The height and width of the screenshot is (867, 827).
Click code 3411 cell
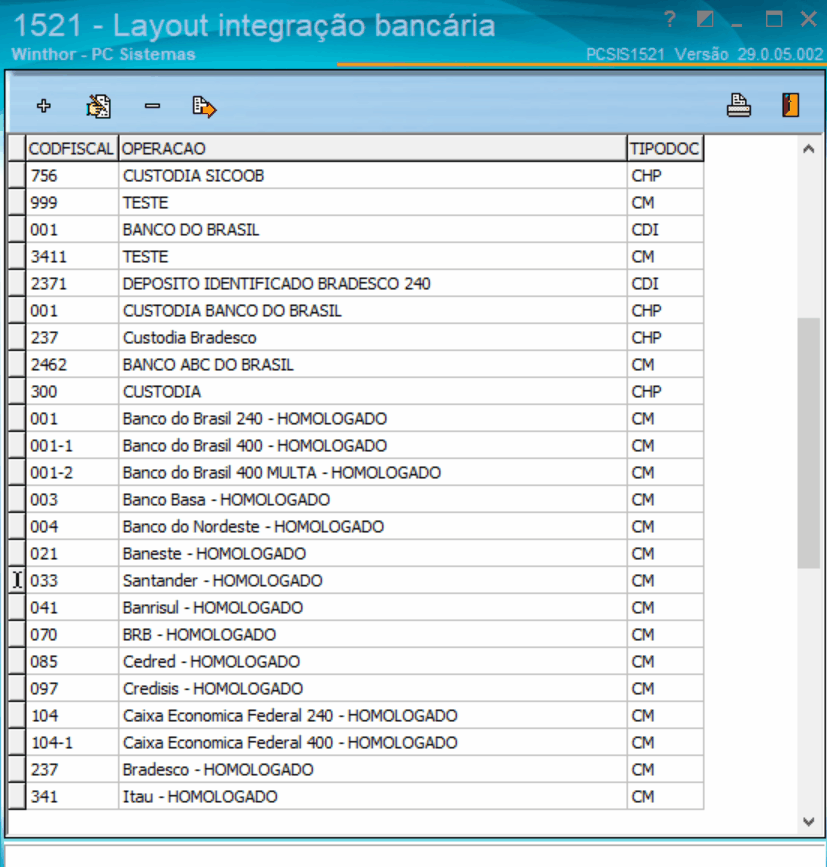tap(72, 257)
